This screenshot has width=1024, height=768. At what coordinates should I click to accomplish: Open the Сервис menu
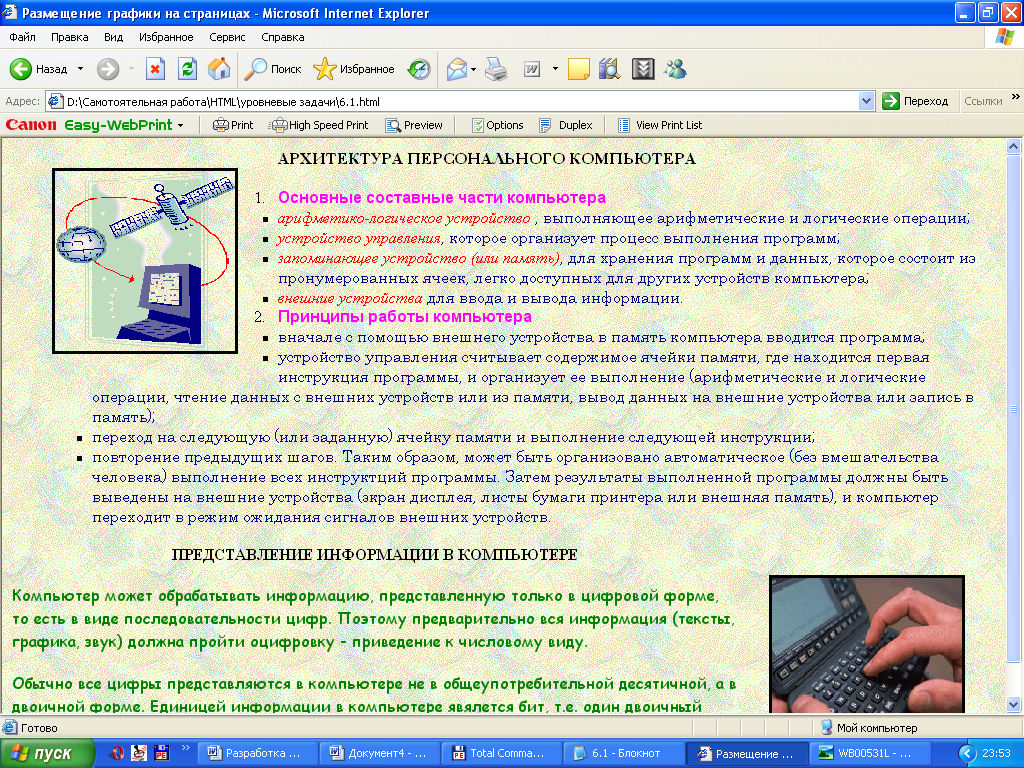pyautogui.click(x=227, y=37)
